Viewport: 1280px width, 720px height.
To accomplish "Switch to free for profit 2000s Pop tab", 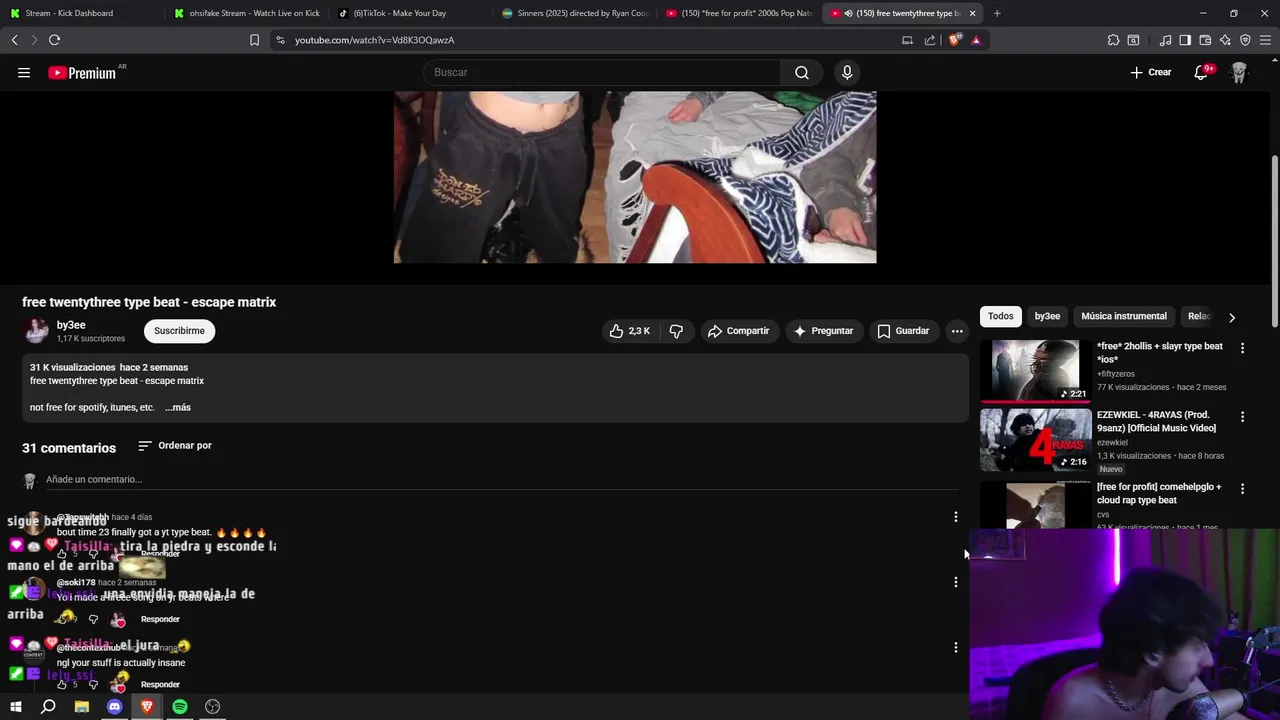I will point(739,13).
